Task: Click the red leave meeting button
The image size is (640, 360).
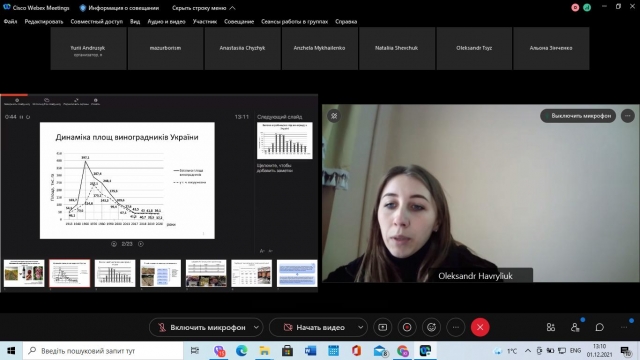Action: click(480, 327)
